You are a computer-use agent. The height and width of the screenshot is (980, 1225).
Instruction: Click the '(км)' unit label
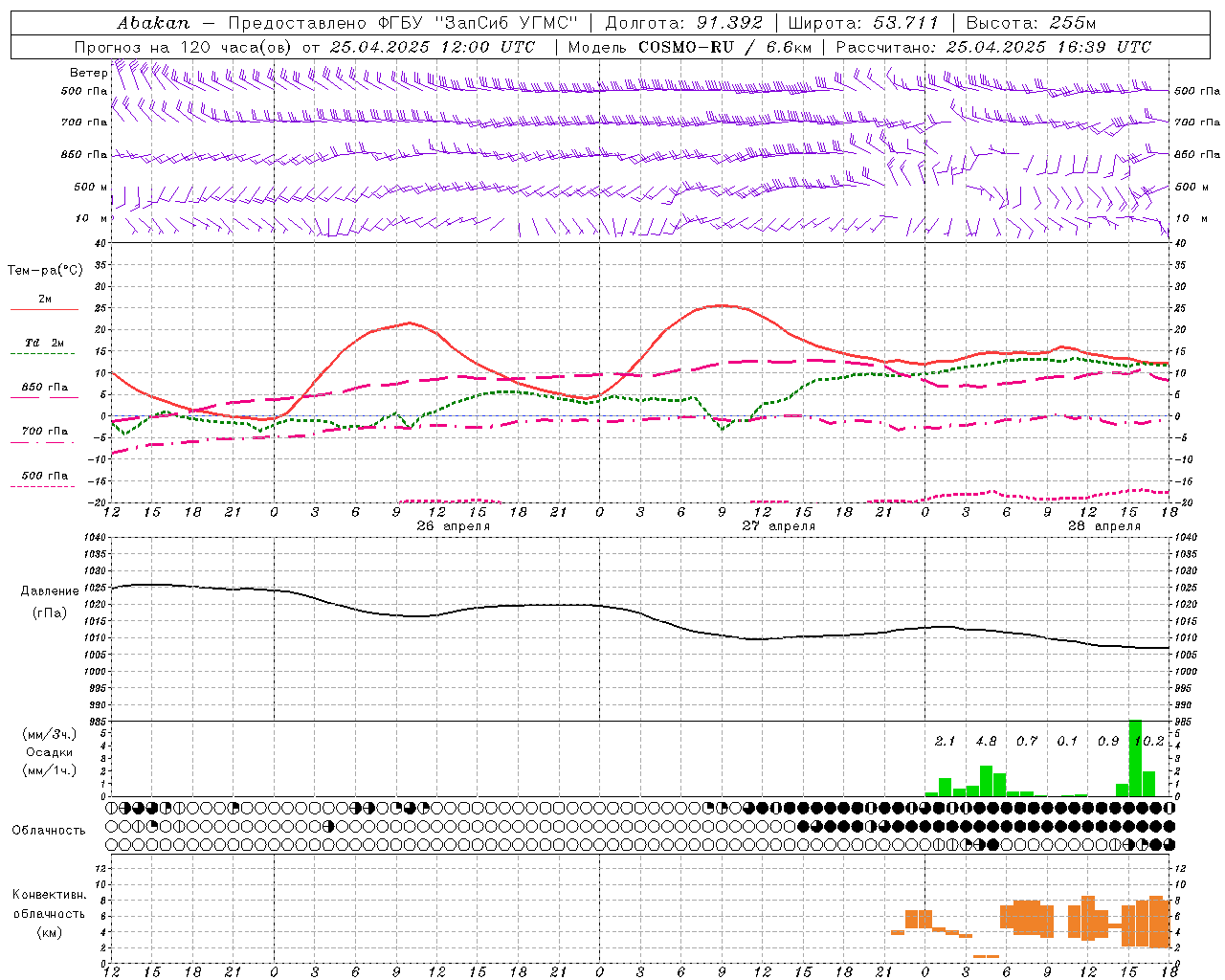(50, 932)
